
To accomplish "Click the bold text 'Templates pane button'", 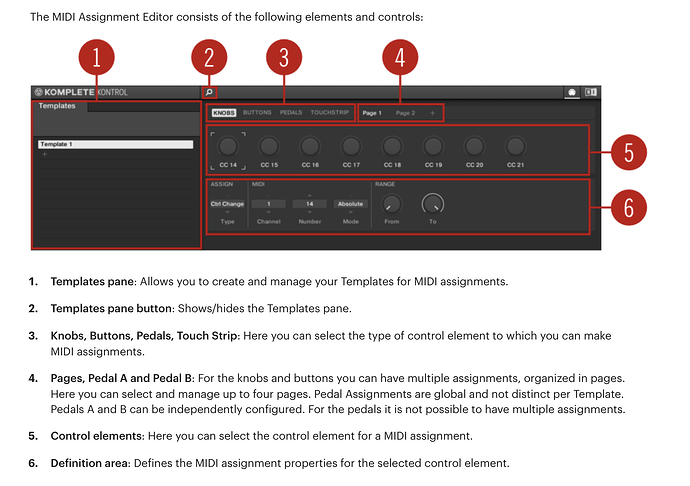I will click(112, 309).
